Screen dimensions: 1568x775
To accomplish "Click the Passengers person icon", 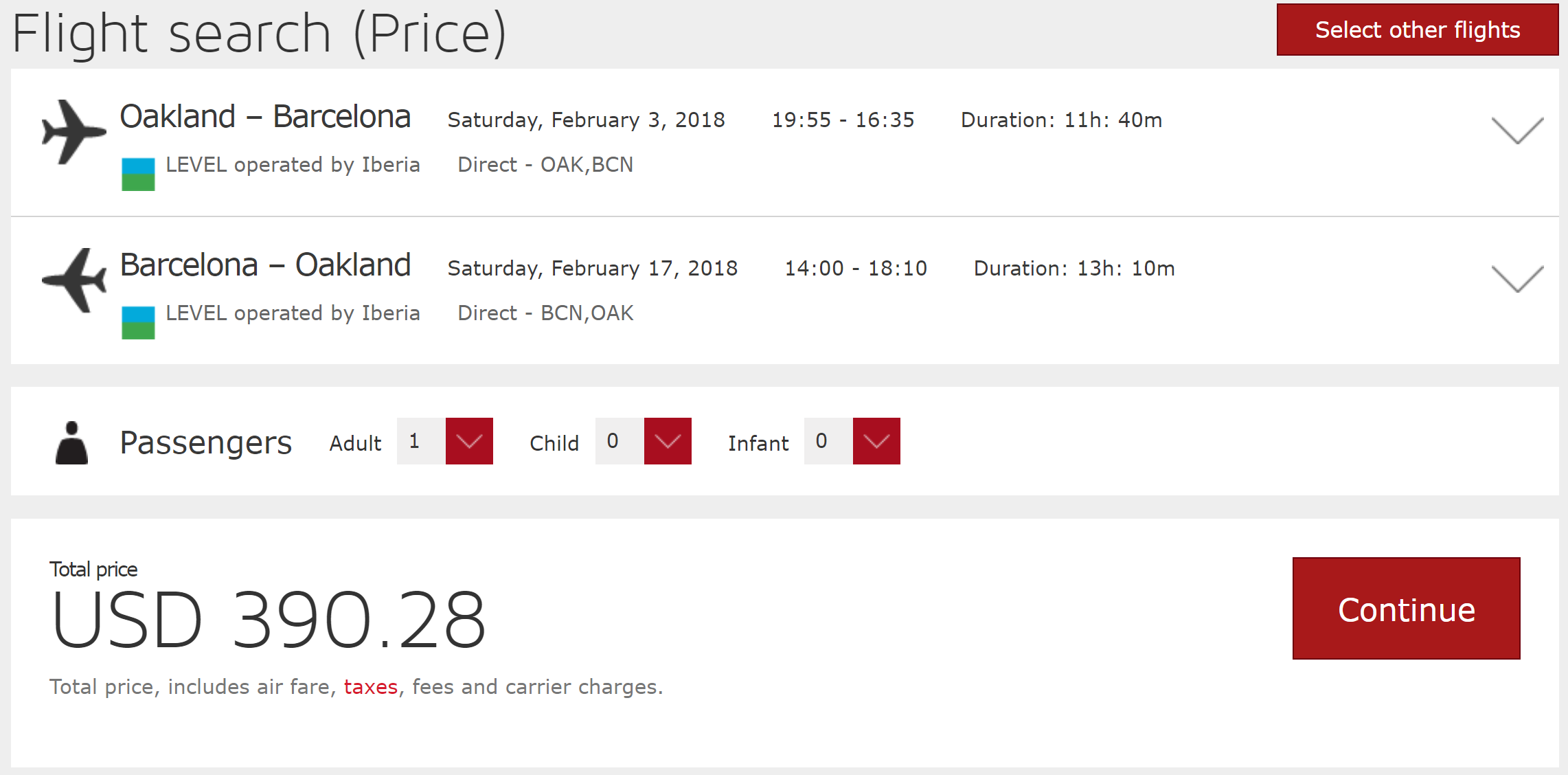I will coord(71,443).
